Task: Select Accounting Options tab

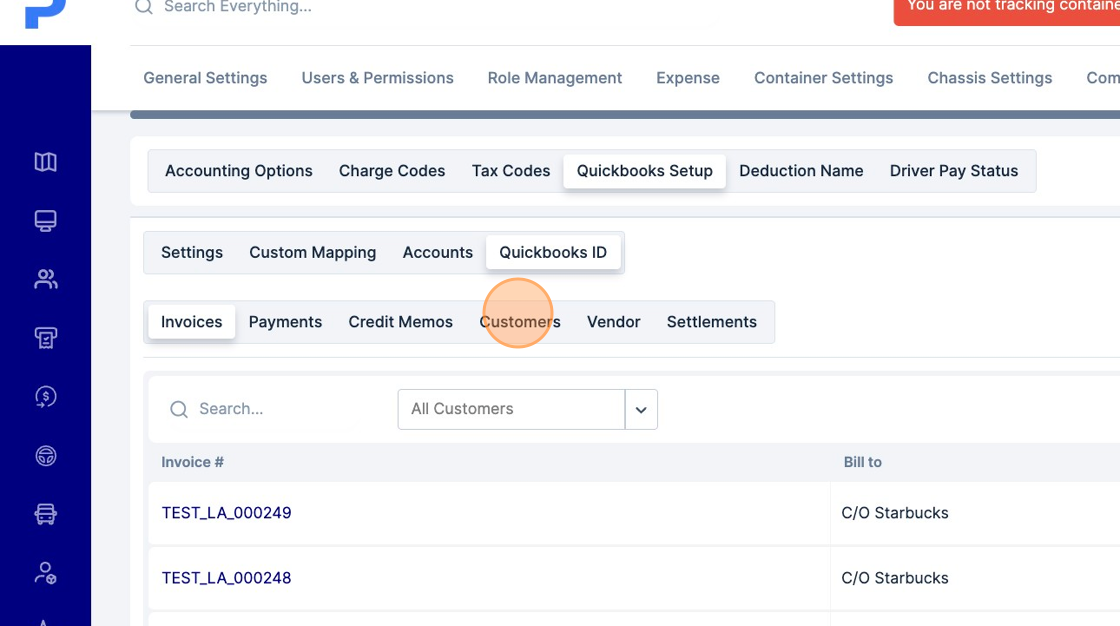Action: [239, 171]
